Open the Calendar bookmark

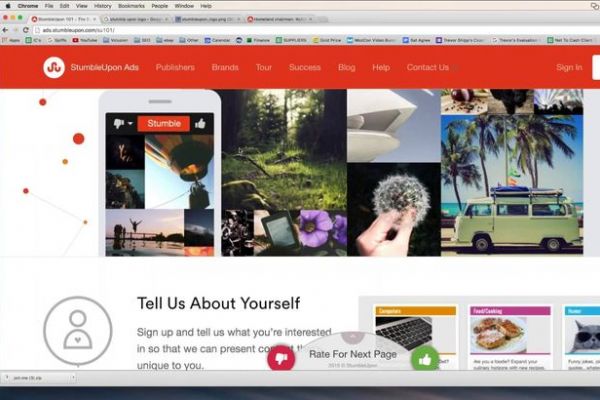[217, 40]
